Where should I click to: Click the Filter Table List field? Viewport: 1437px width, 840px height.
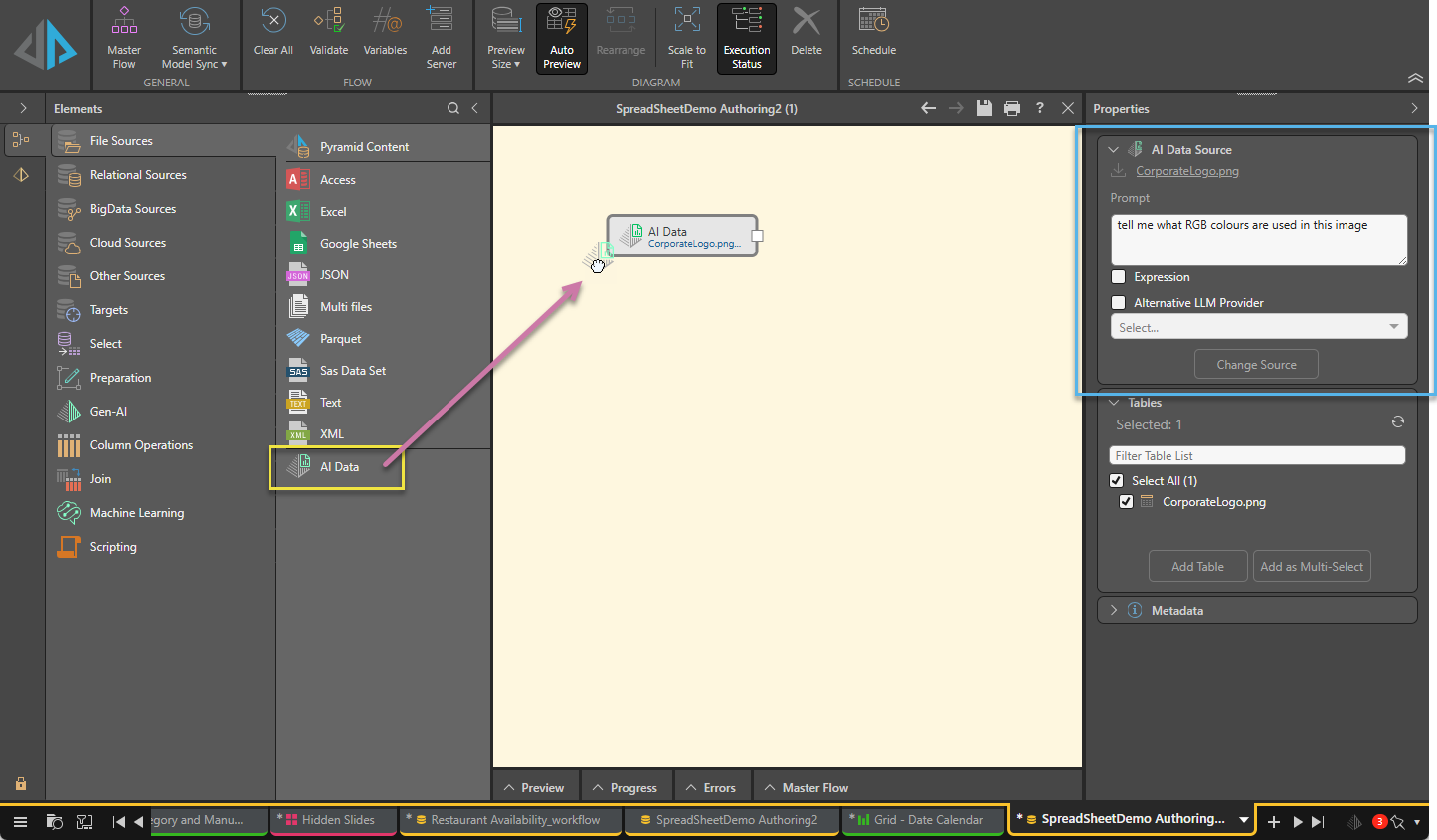click(1256, 455)
